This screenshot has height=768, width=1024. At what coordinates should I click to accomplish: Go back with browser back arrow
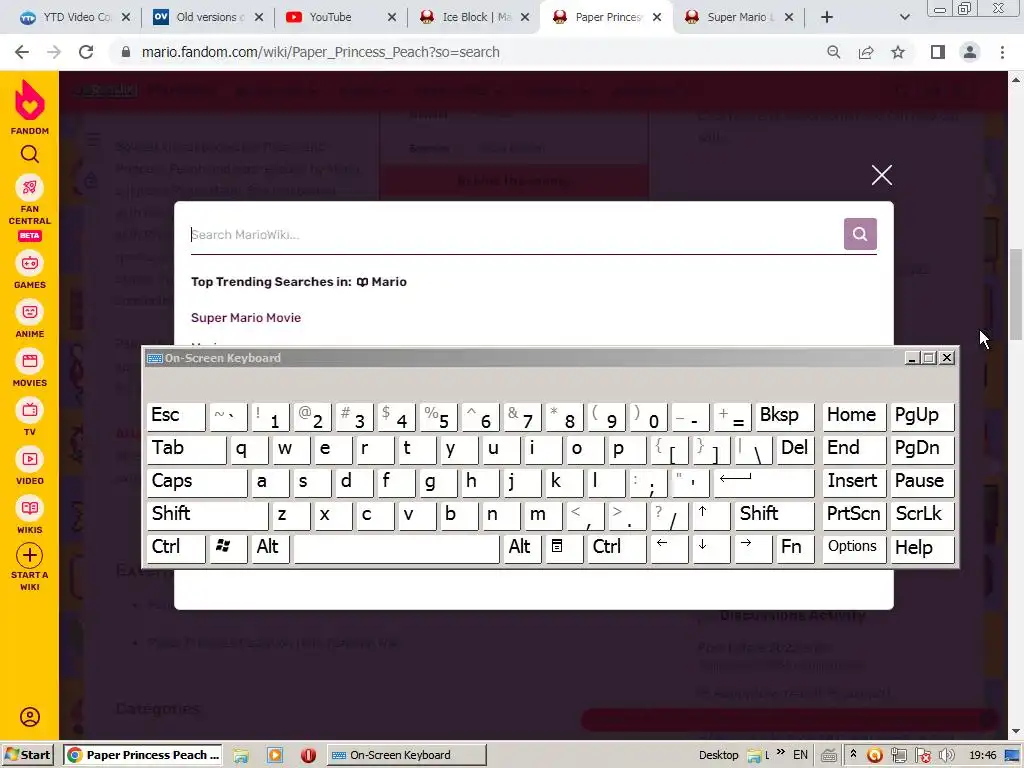22,52
